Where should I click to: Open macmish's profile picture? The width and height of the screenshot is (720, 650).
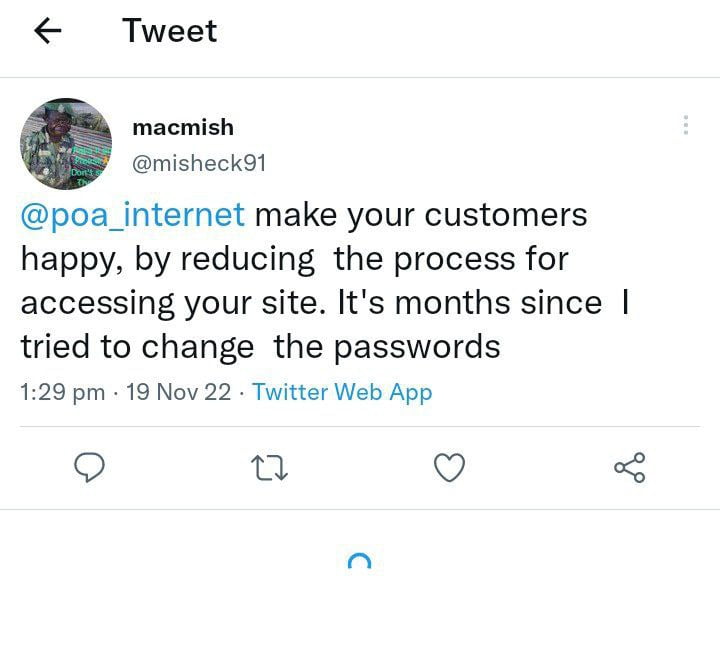point(65,144)
